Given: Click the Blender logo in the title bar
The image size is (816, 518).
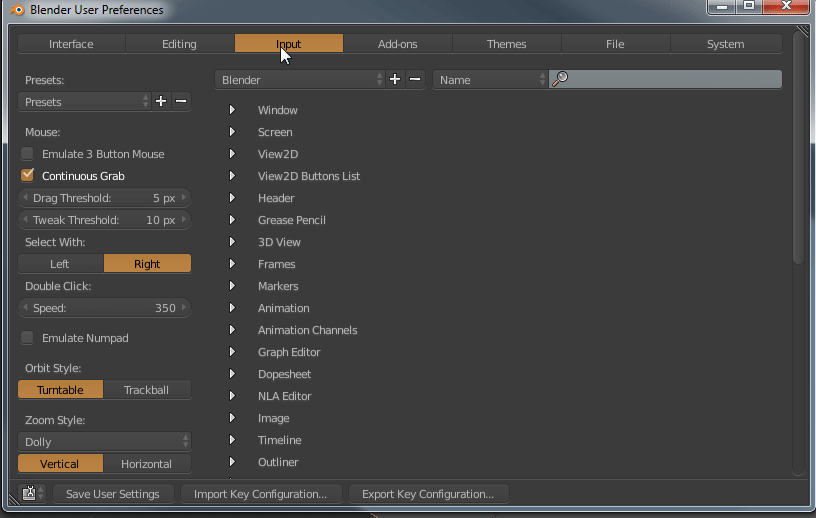Looking at the screenshot, I should (18, 10).
